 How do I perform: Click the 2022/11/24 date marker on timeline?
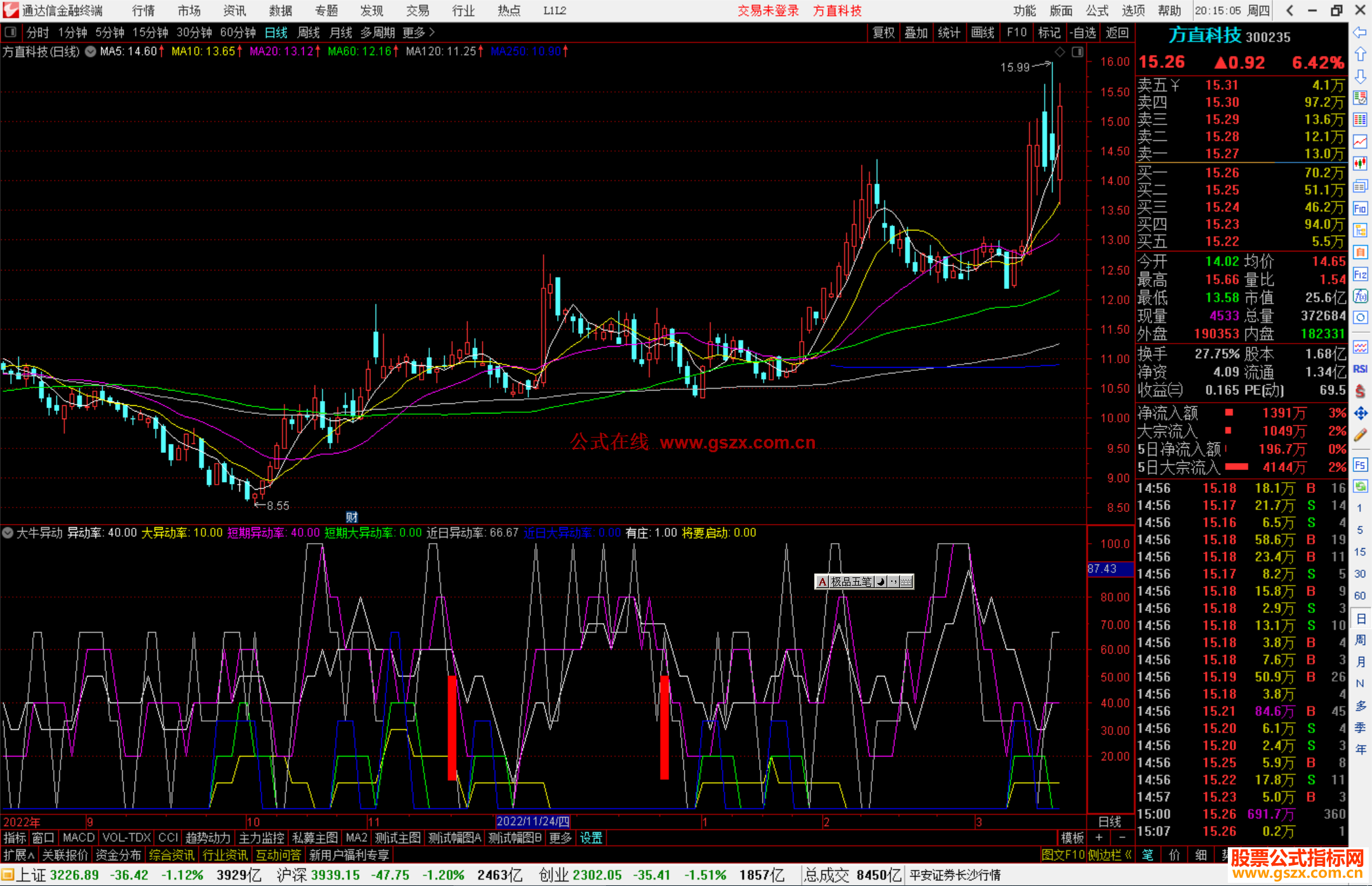coord(532,822)
